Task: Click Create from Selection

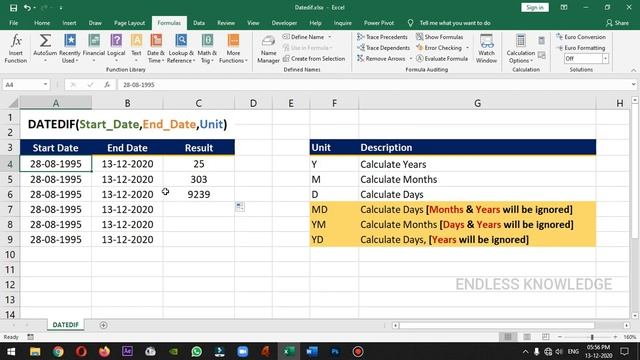Action: point(314,59)
